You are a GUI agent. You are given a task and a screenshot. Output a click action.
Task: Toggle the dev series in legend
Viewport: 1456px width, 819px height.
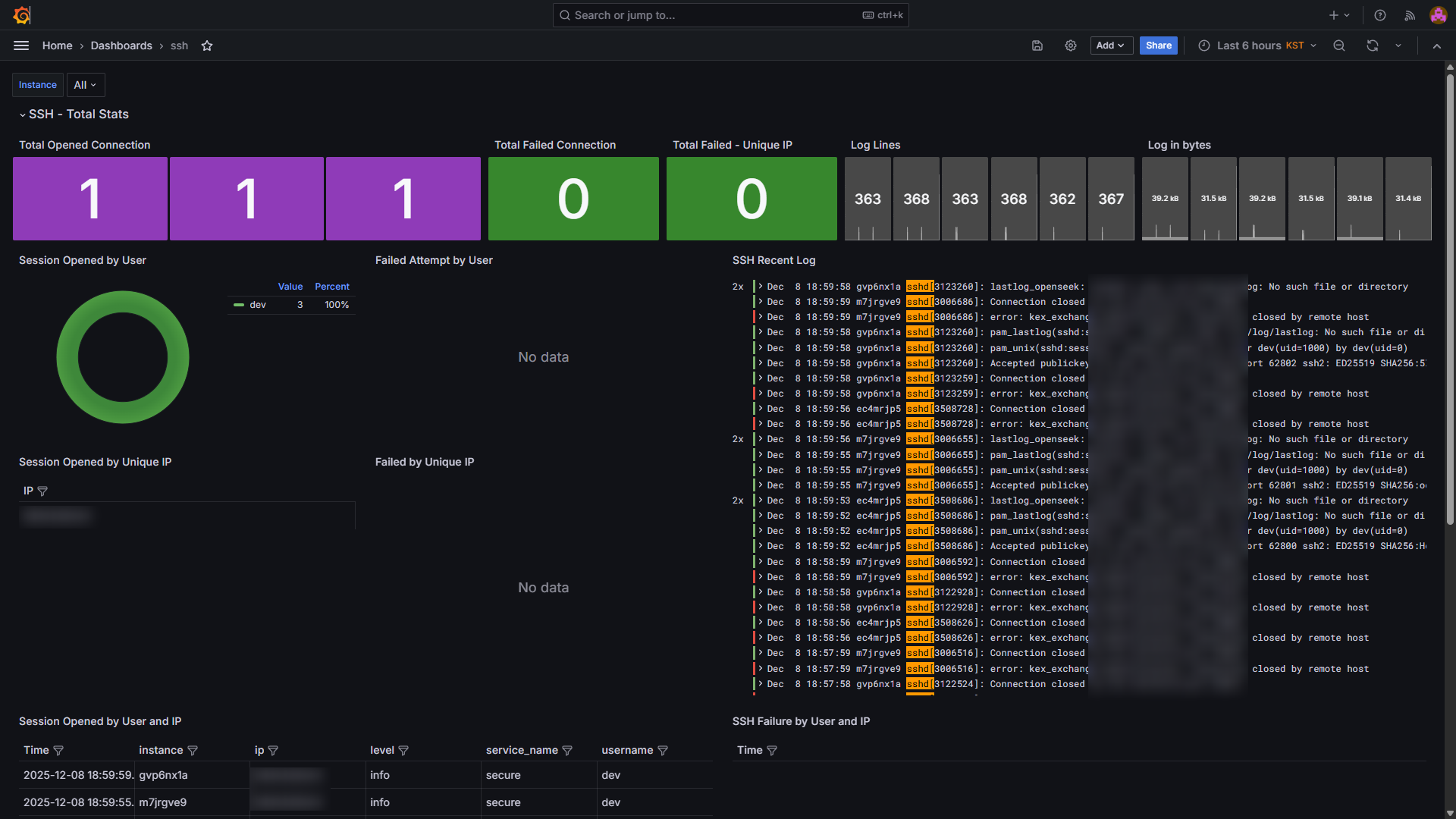[x=258, y=305]
